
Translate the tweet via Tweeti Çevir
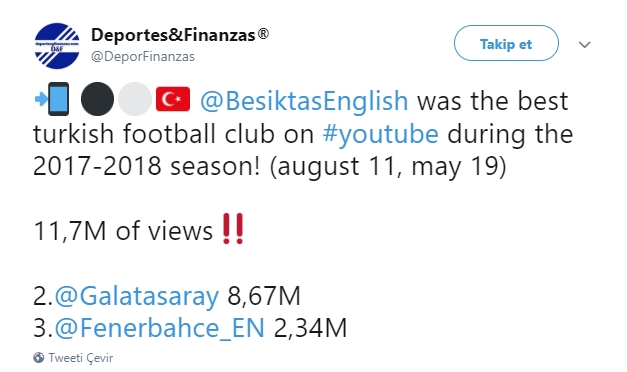point(80,358)
